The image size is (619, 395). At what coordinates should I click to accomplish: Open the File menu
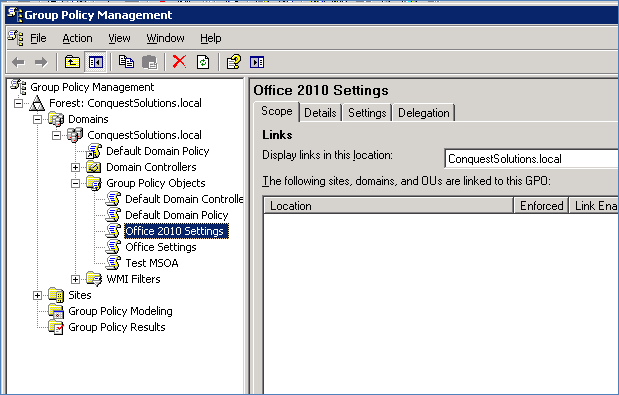click(x=38, y=38)
